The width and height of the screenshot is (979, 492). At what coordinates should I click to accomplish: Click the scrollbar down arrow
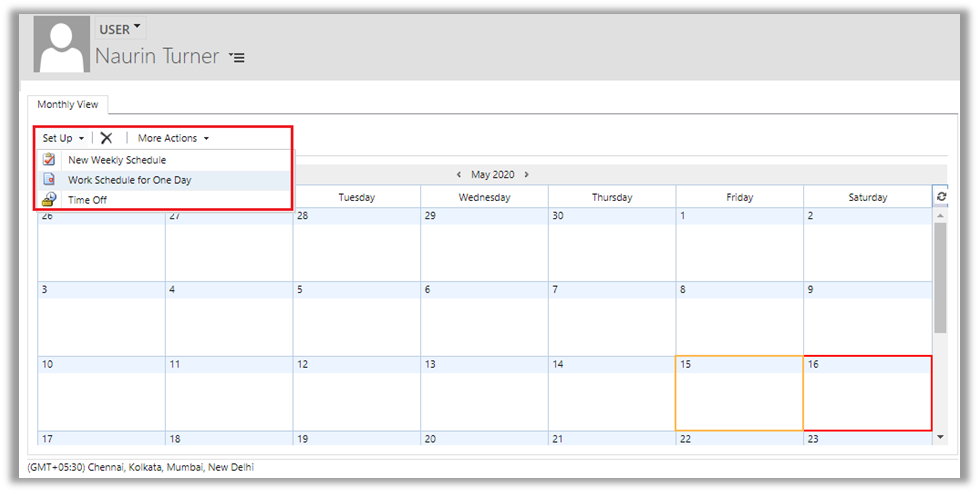[940, 437]
